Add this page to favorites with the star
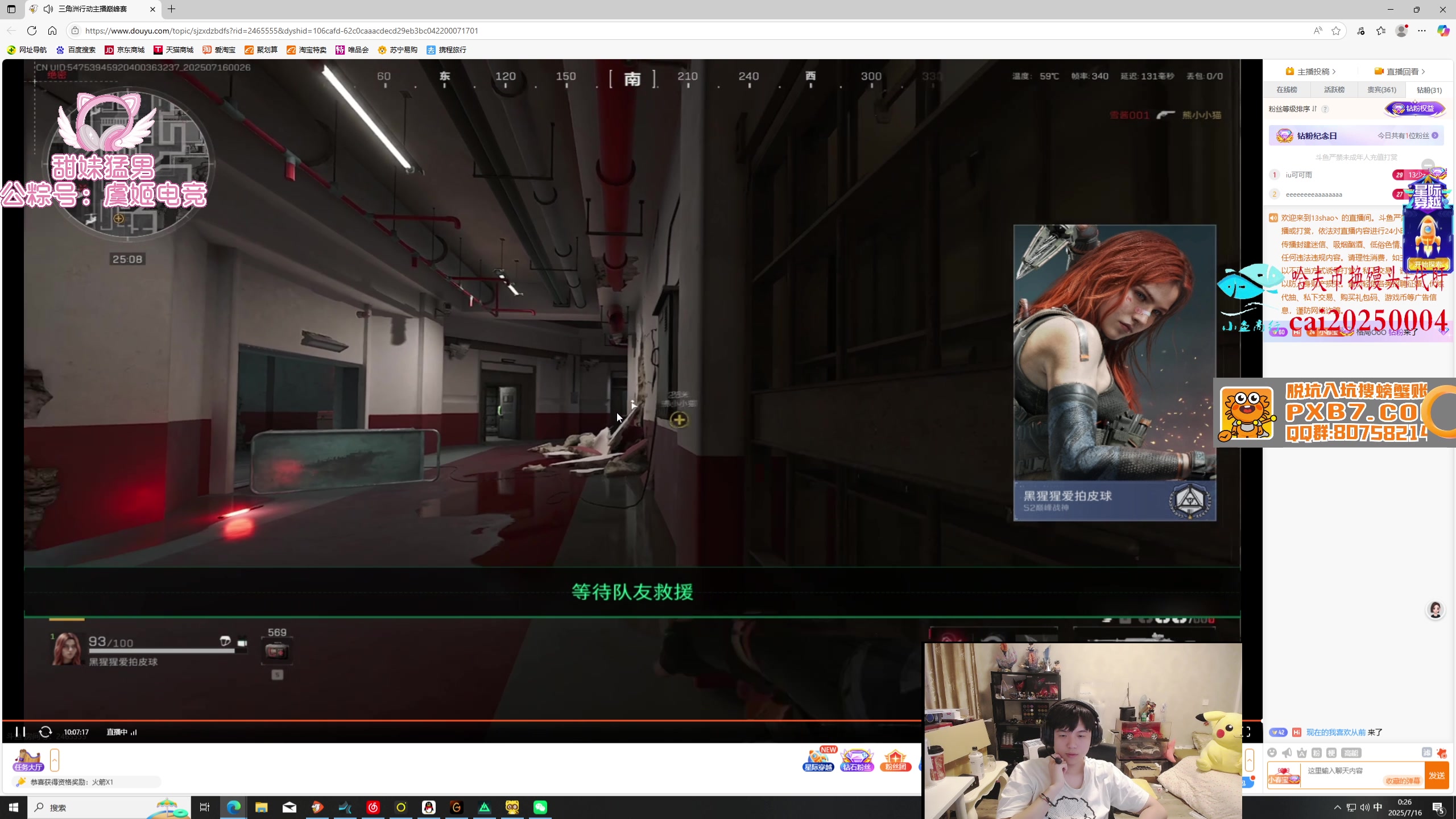The image size is (1456, 819). [1336, 31]
